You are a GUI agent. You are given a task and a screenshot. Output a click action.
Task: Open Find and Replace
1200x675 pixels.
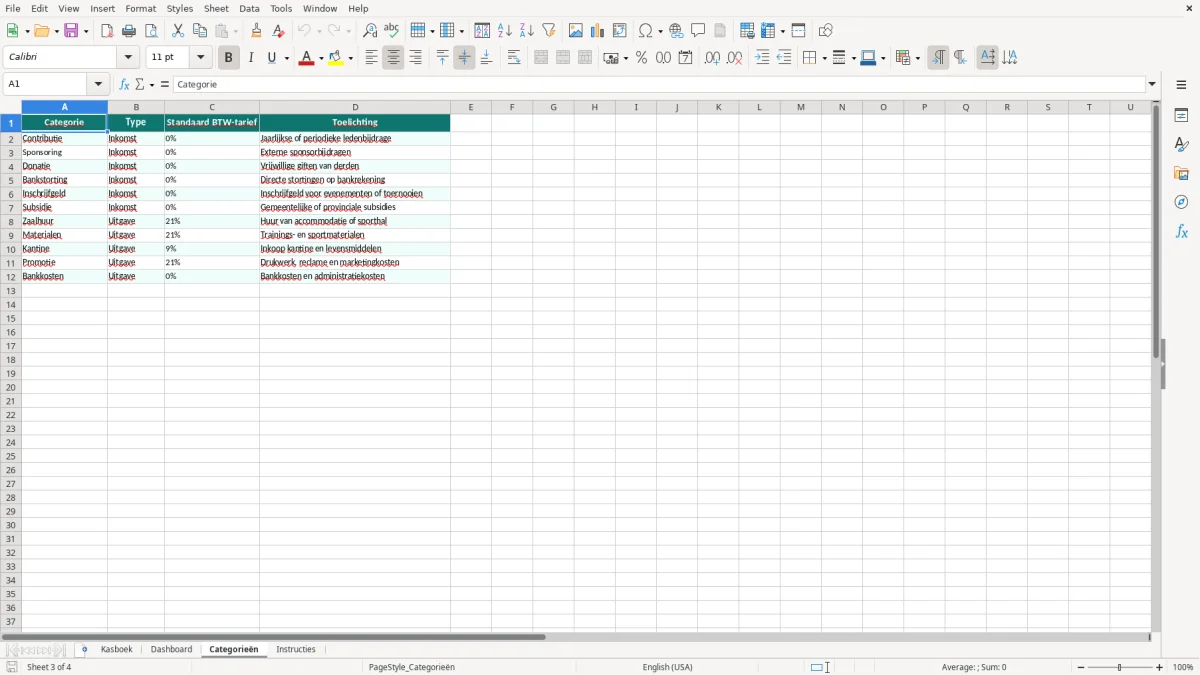(x=370, y=31)
